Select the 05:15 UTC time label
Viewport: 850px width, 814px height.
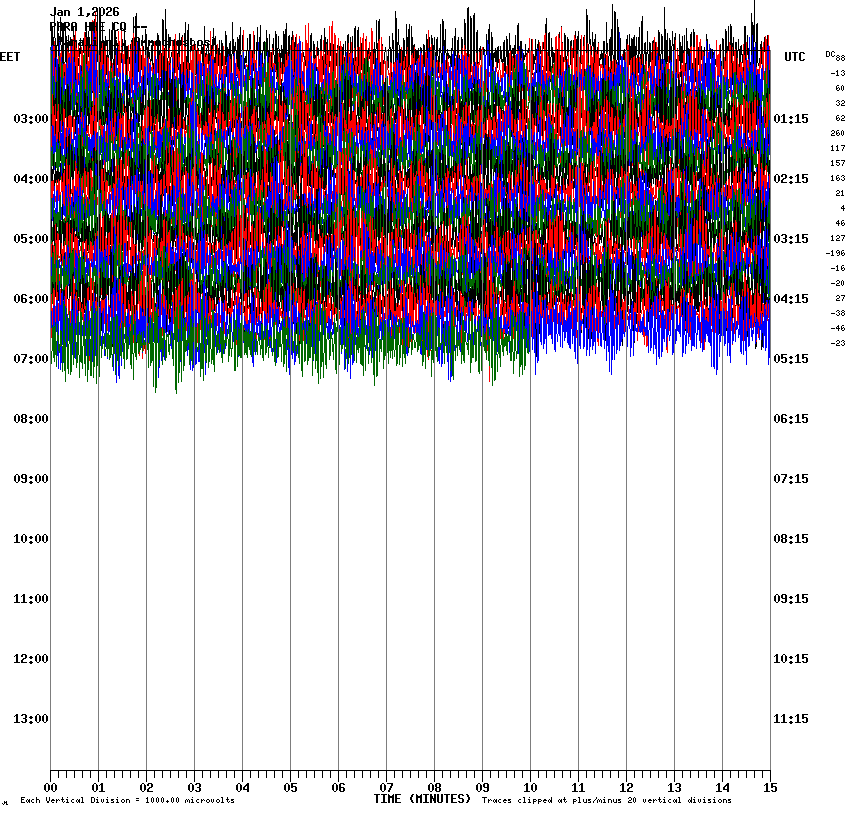click(791, 359)
